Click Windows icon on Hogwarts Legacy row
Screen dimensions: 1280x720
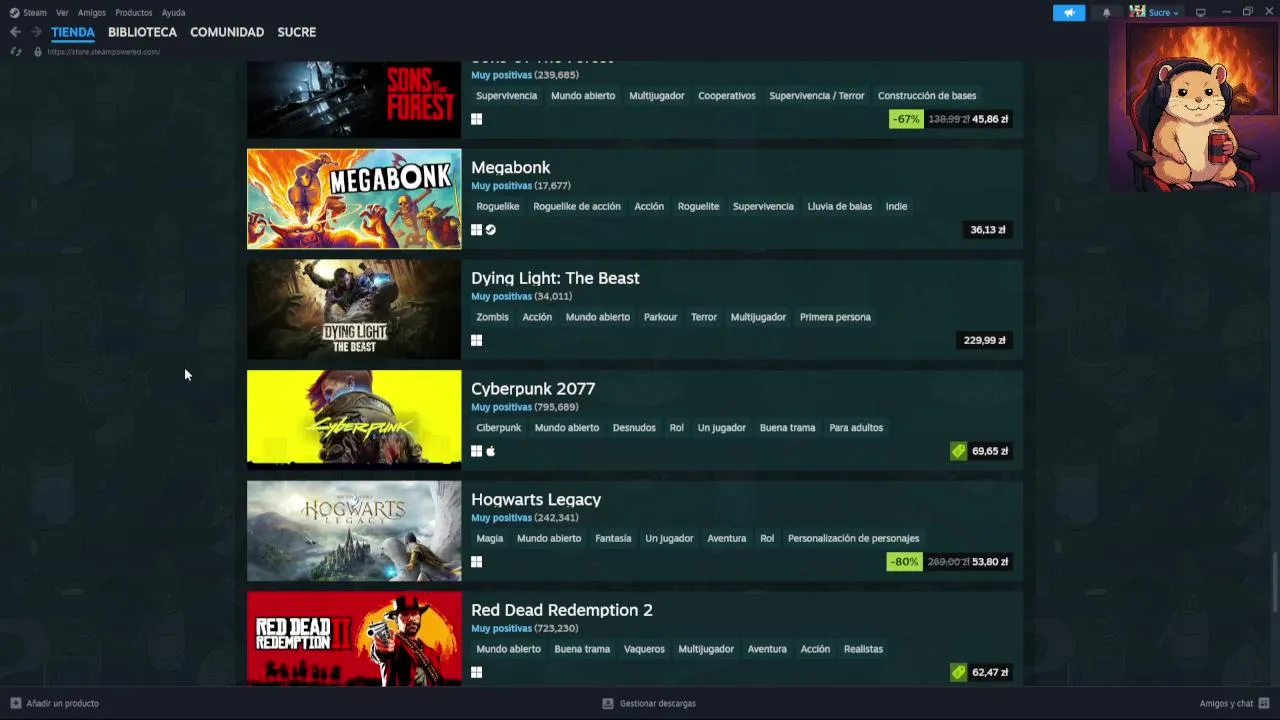point(476,562)
